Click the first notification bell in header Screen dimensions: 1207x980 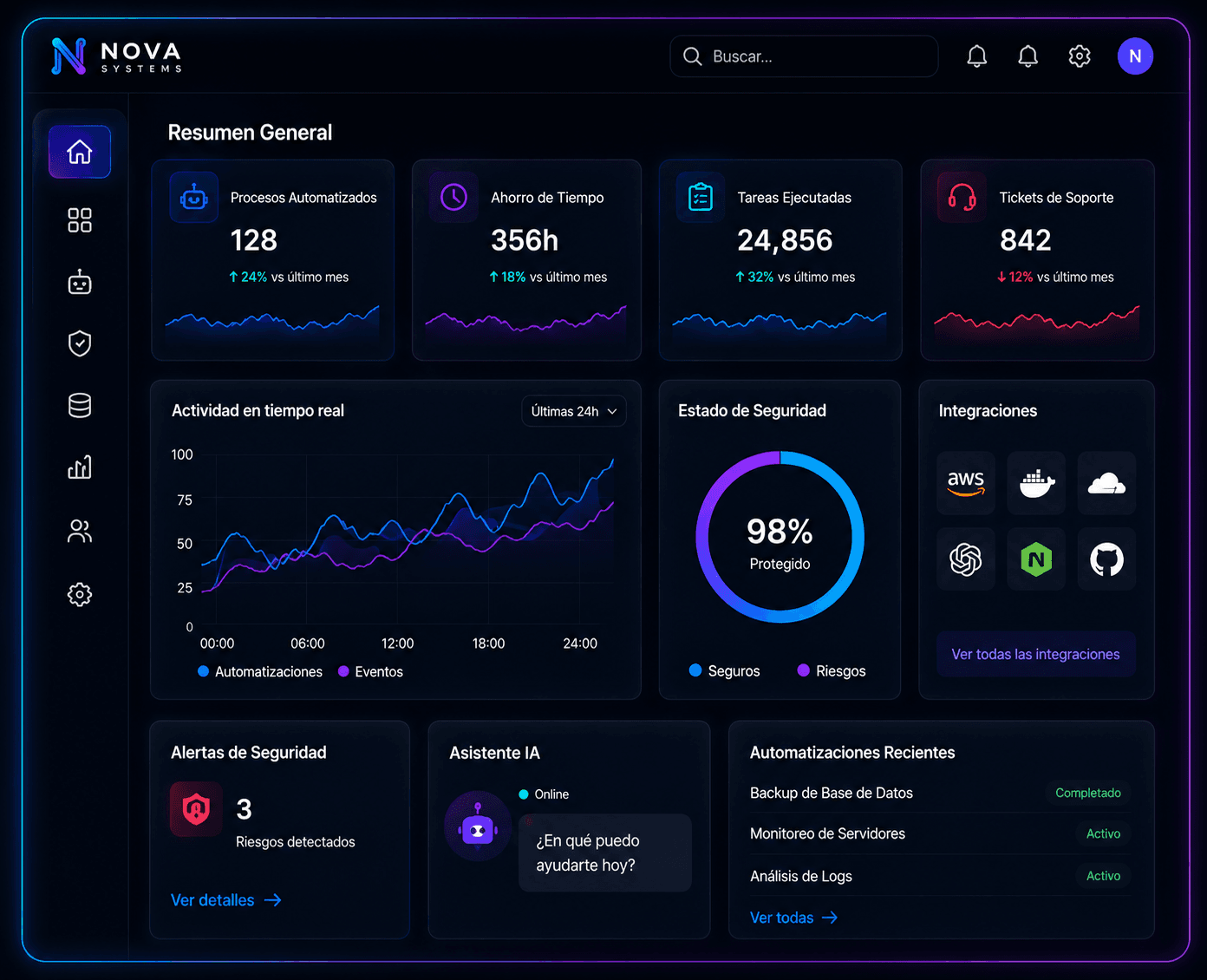[x=977, y=56]
